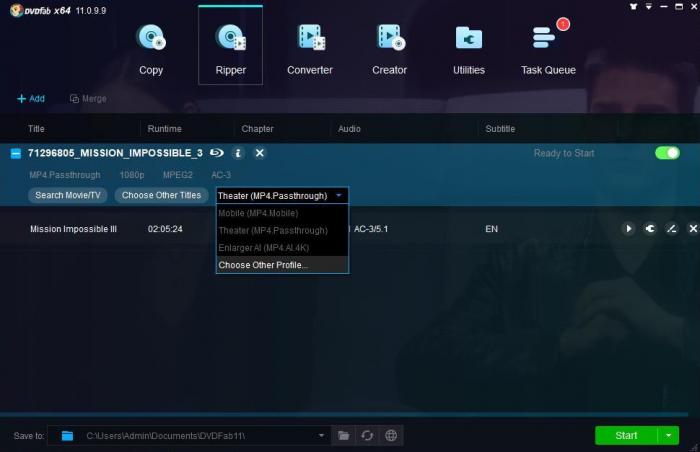This screenshot has width=700, height=452.
Task: Click the Ready to Start status text
Action: pos(564,154)
